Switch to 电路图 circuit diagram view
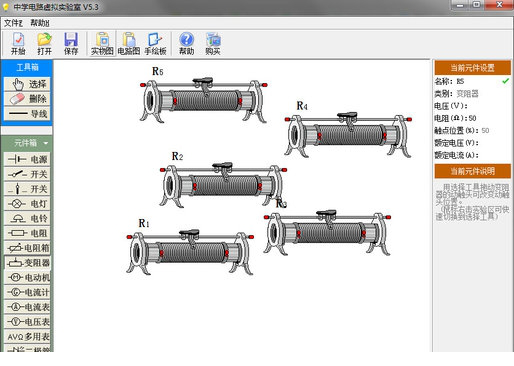The image size is (514, 366). (x=129, y=44)
